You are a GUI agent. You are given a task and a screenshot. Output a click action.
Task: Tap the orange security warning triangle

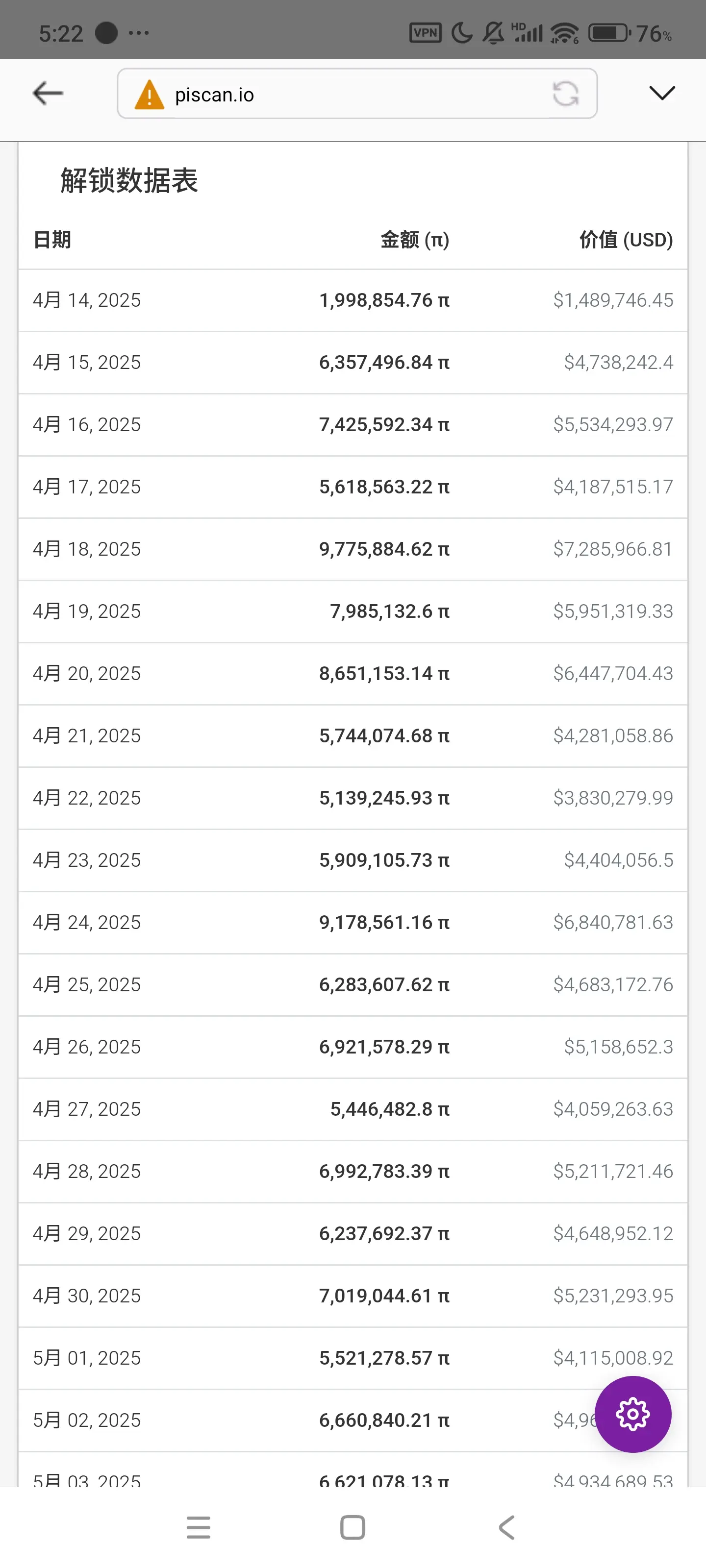(149, 95)
